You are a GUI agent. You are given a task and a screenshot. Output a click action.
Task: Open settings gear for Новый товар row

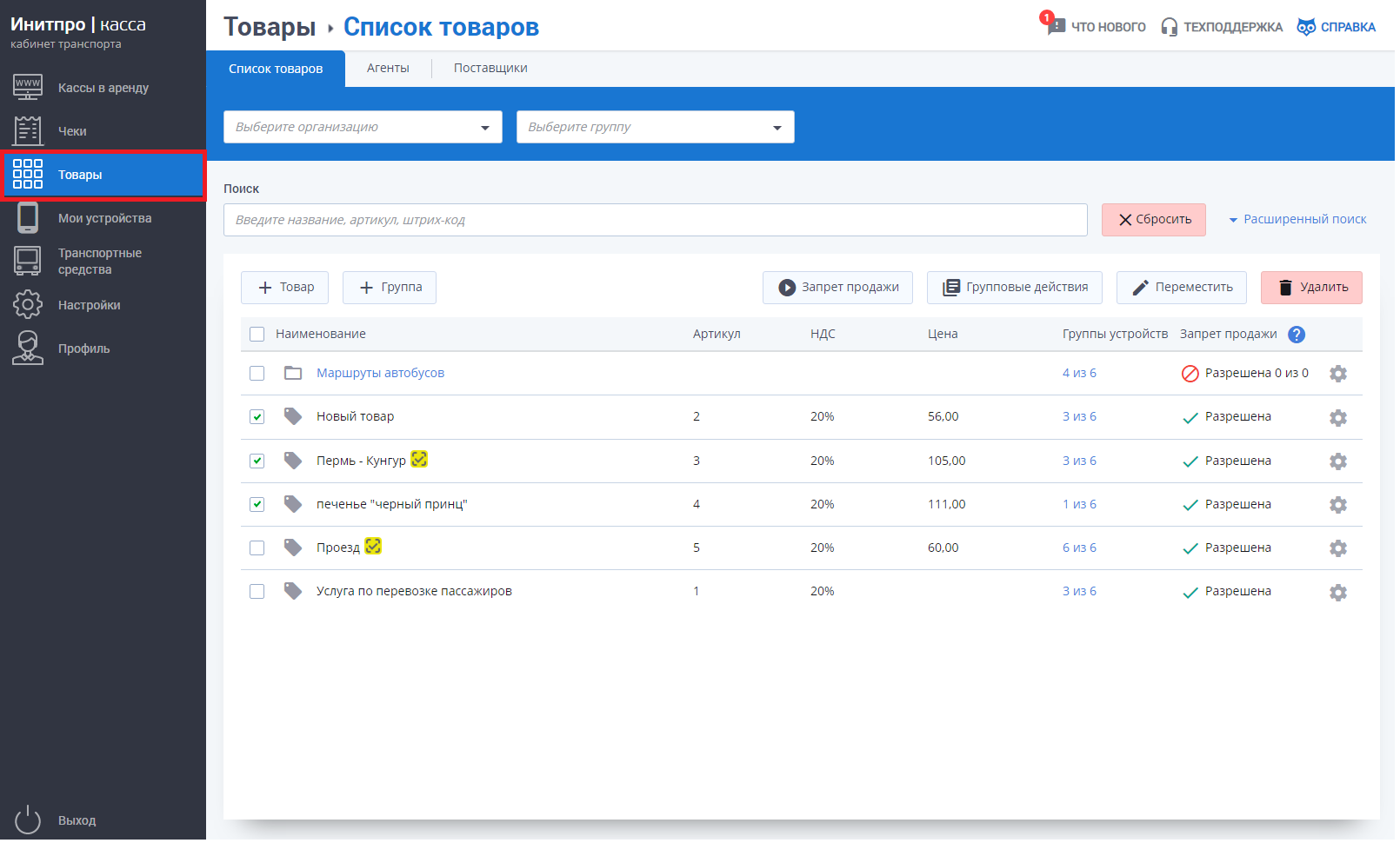1337,418
